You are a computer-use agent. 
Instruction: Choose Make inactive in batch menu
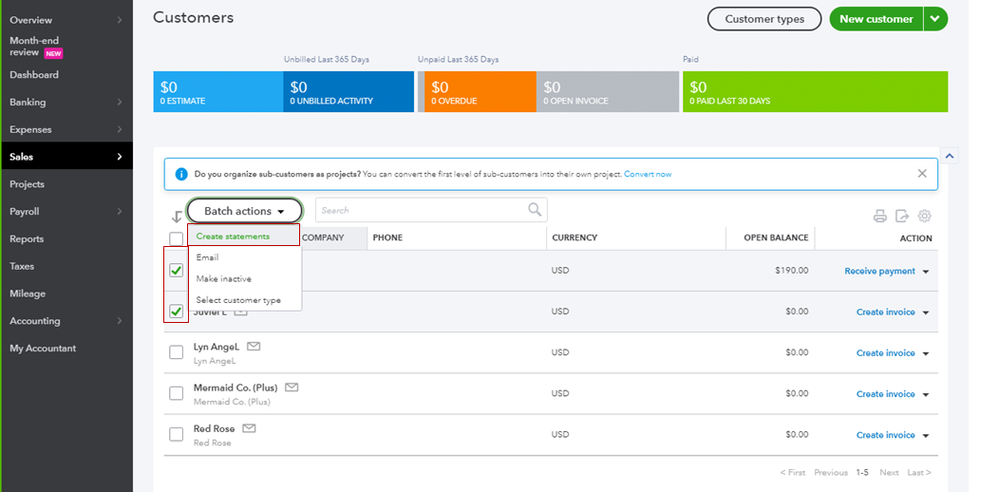point(243,279)
